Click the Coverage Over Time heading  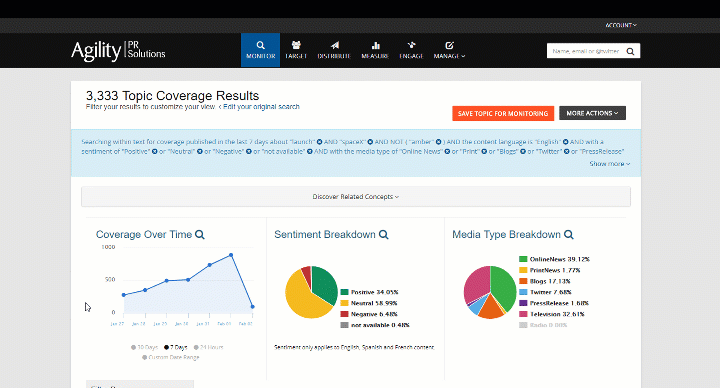click(x=144, y=235)
